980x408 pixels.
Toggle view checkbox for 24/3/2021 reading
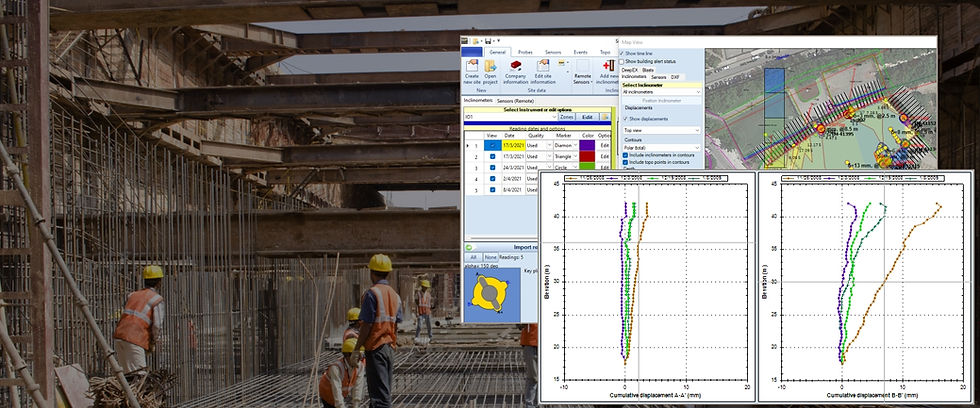[x=492, y=167]
